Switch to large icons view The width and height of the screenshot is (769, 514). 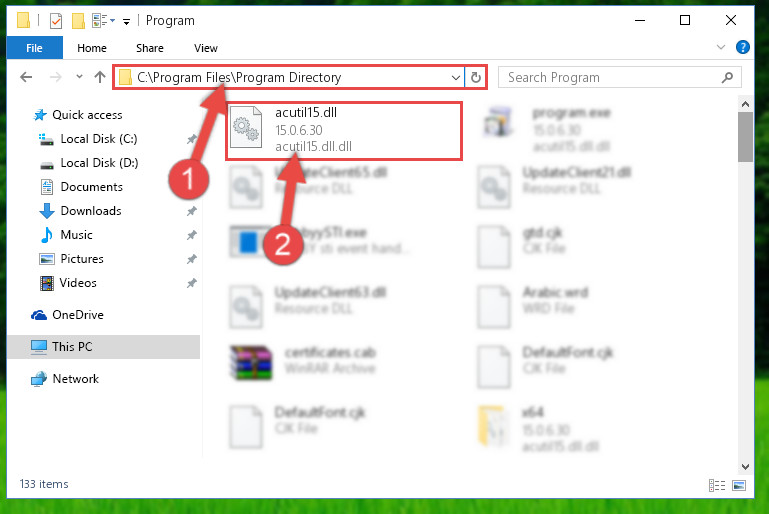pos(739,486)
